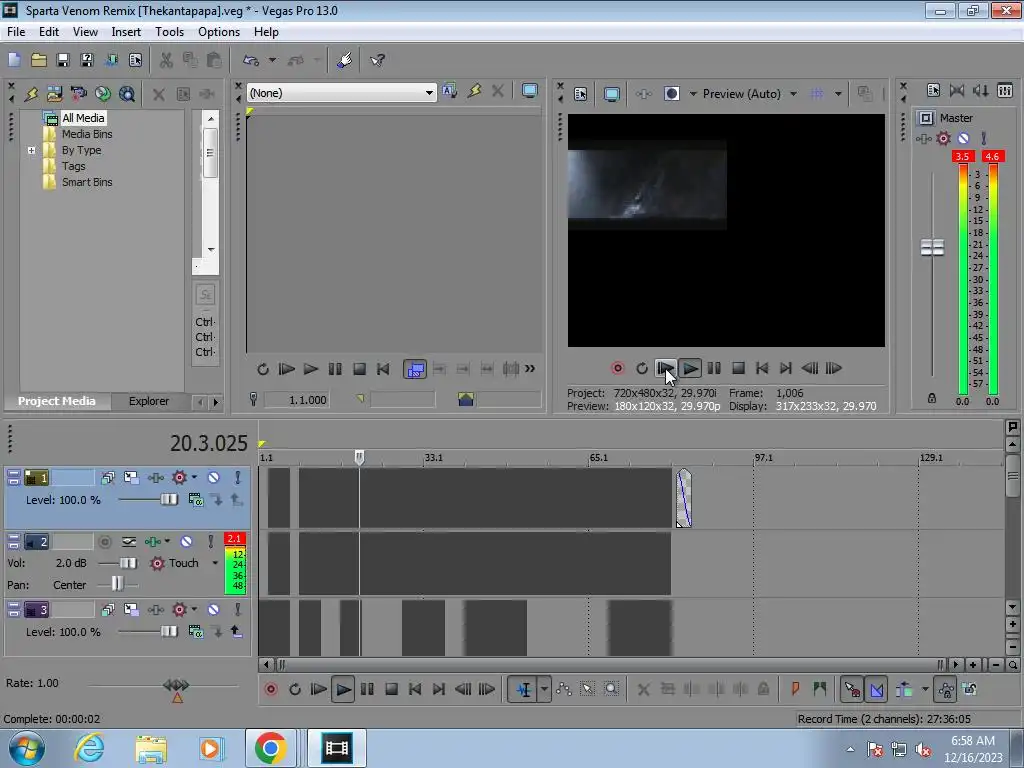Open Google Chrome from the taskbar
This screenshot has width=1024, height=768.
coord(270,748)
